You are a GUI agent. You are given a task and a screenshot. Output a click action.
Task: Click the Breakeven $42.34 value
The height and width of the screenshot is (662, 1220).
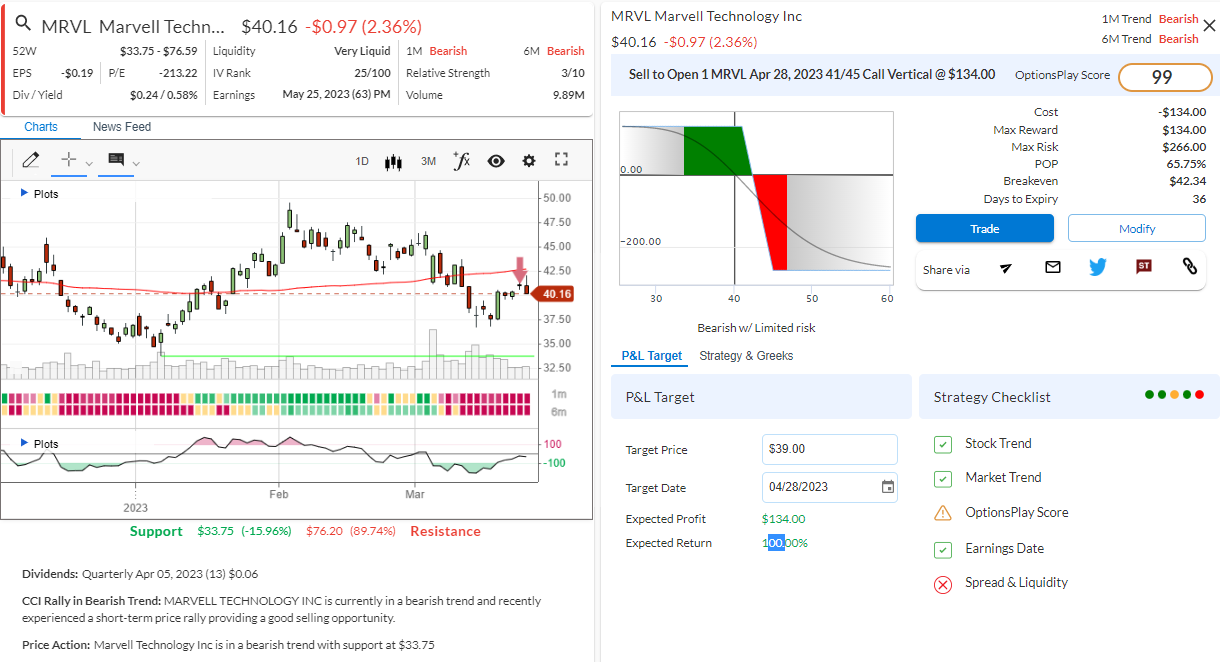1187,181
